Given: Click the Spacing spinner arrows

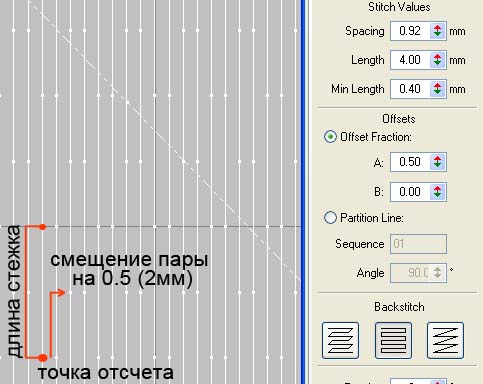Looking at the screenshot, I should click(438, 31).
